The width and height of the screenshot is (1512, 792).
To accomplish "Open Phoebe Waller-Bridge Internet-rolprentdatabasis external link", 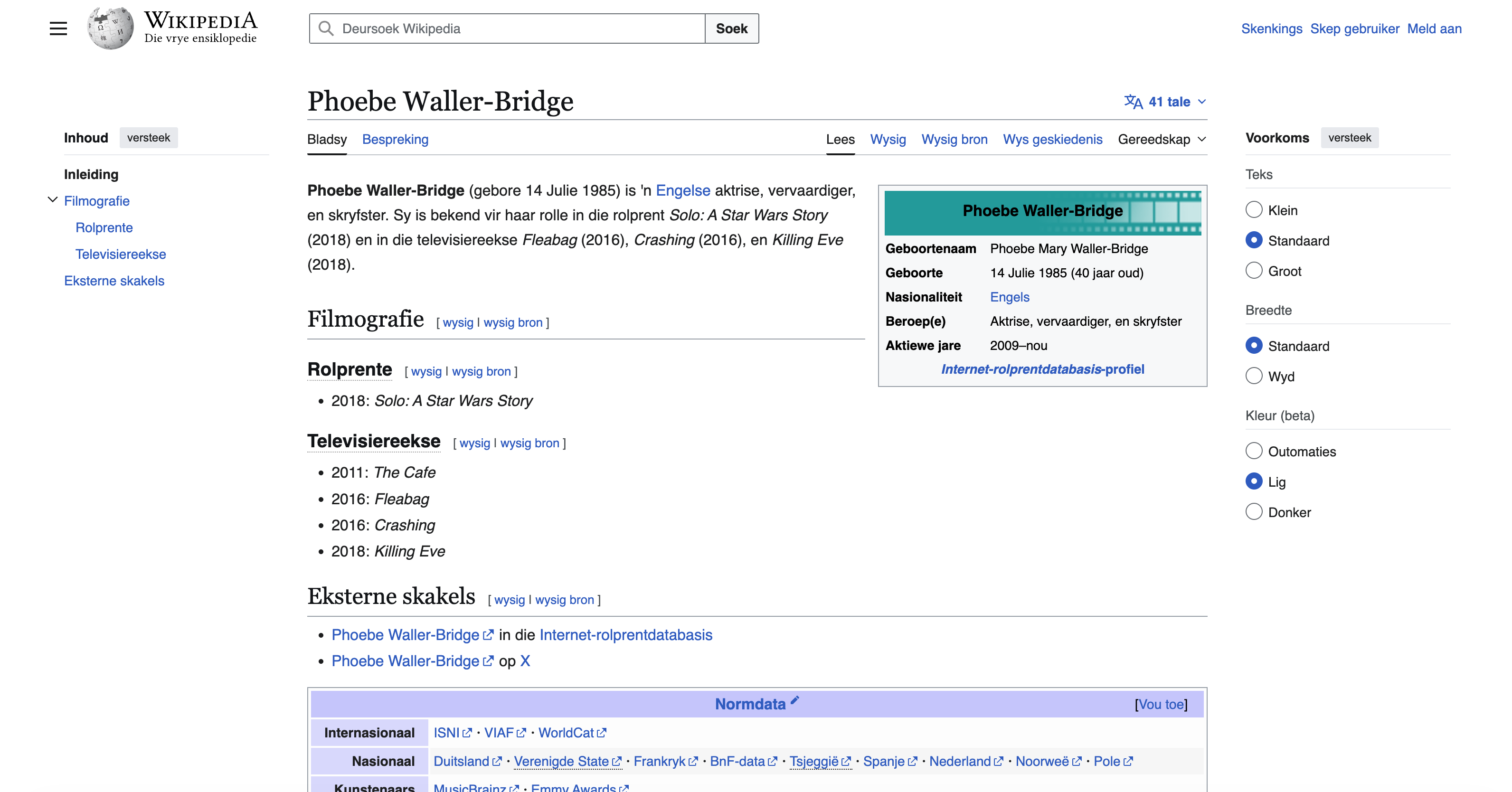I will click(412, 635).
